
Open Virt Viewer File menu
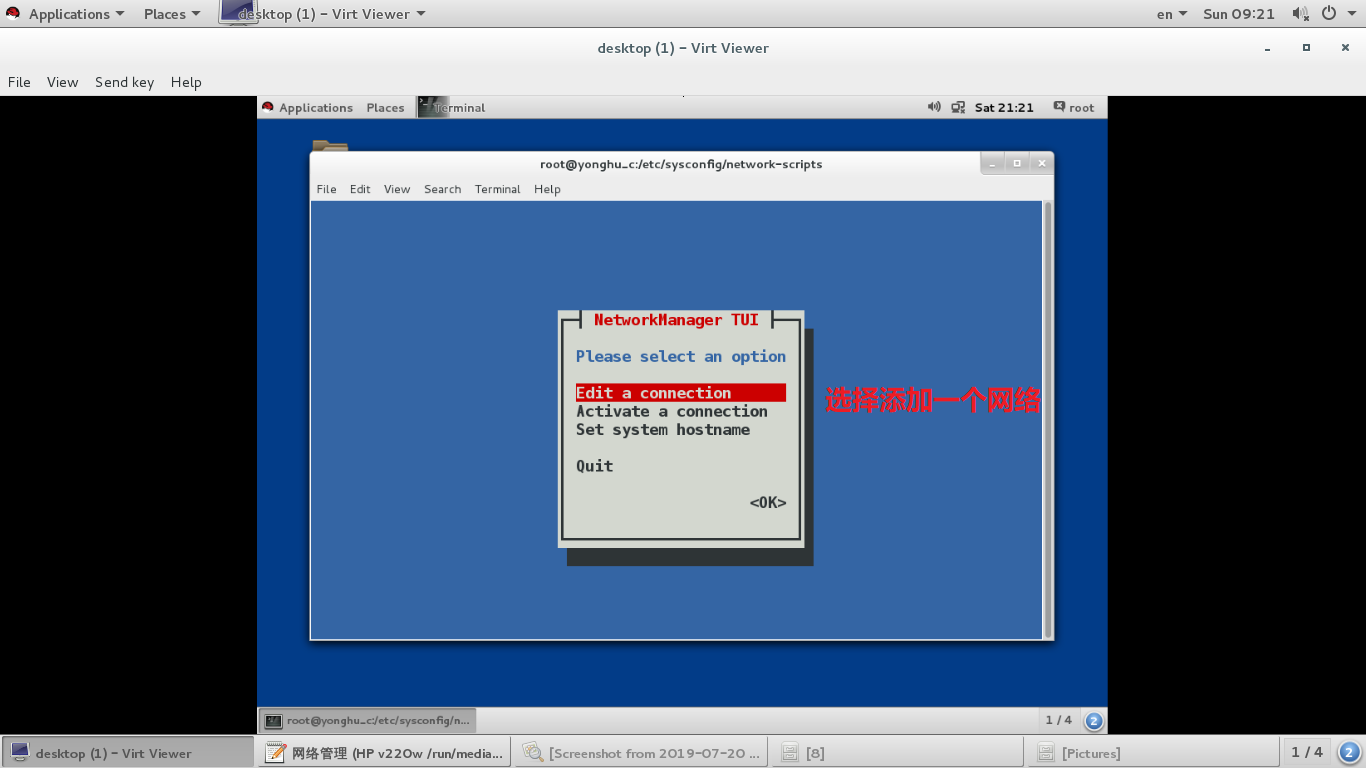tap(19, 82)
